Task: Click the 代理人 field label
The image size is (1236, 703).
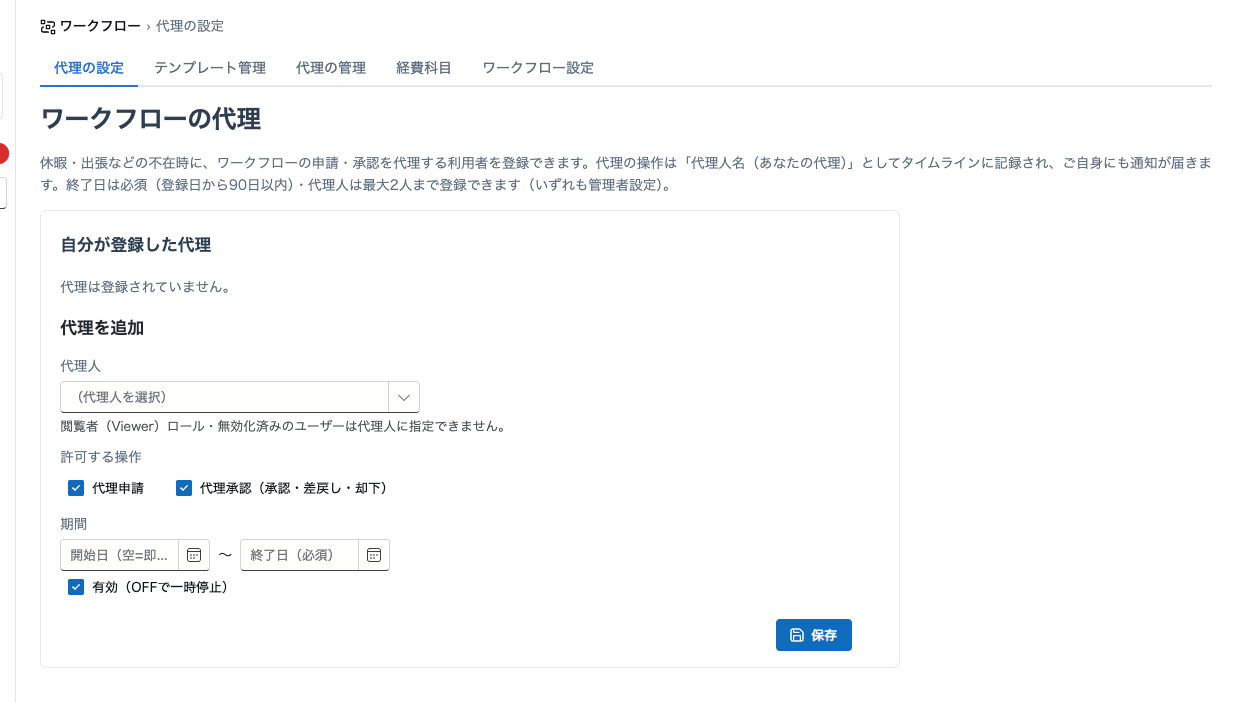Action: pos(81,367)
